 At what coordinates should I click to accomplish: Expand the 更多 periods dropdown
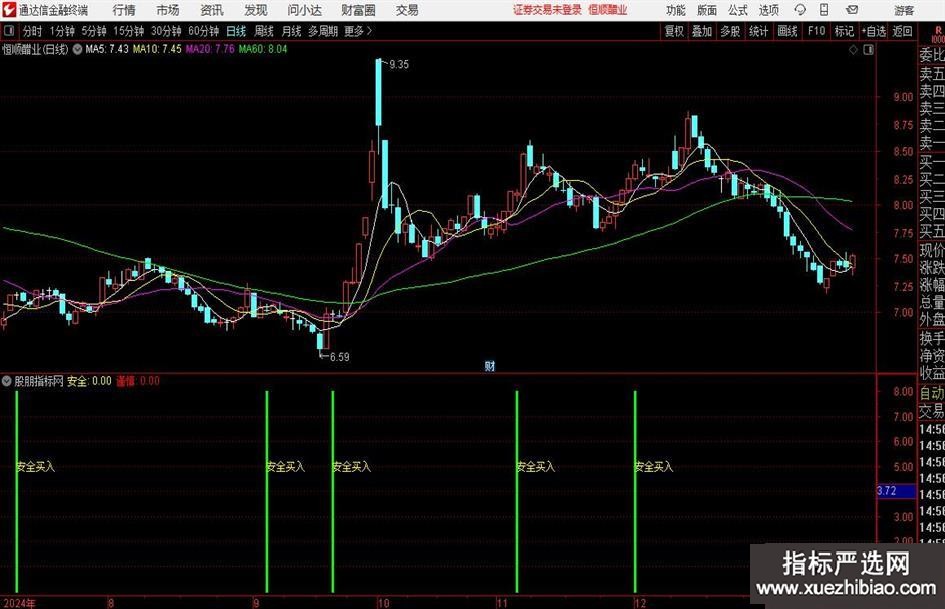coord(357,31)
